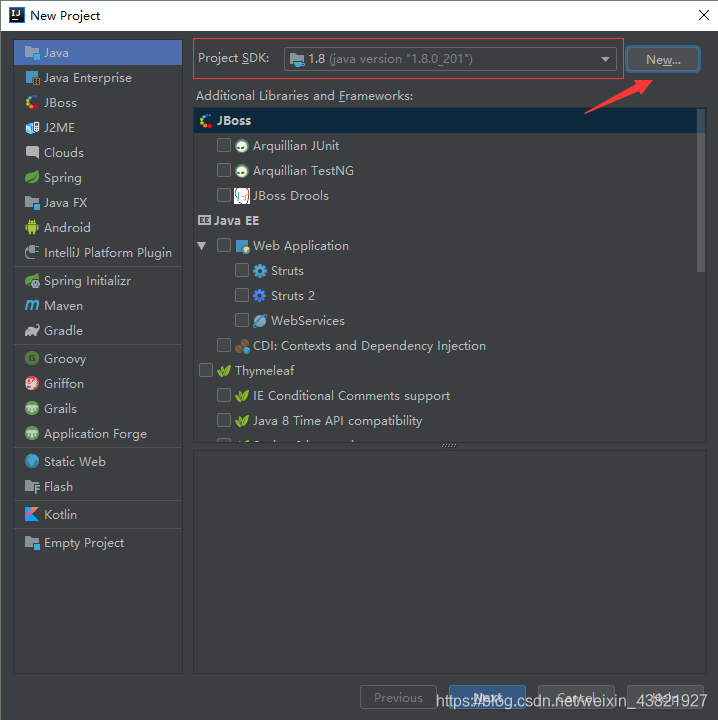
Task: Select the Spring leaf icon
Action: click(x=32, y=178)
